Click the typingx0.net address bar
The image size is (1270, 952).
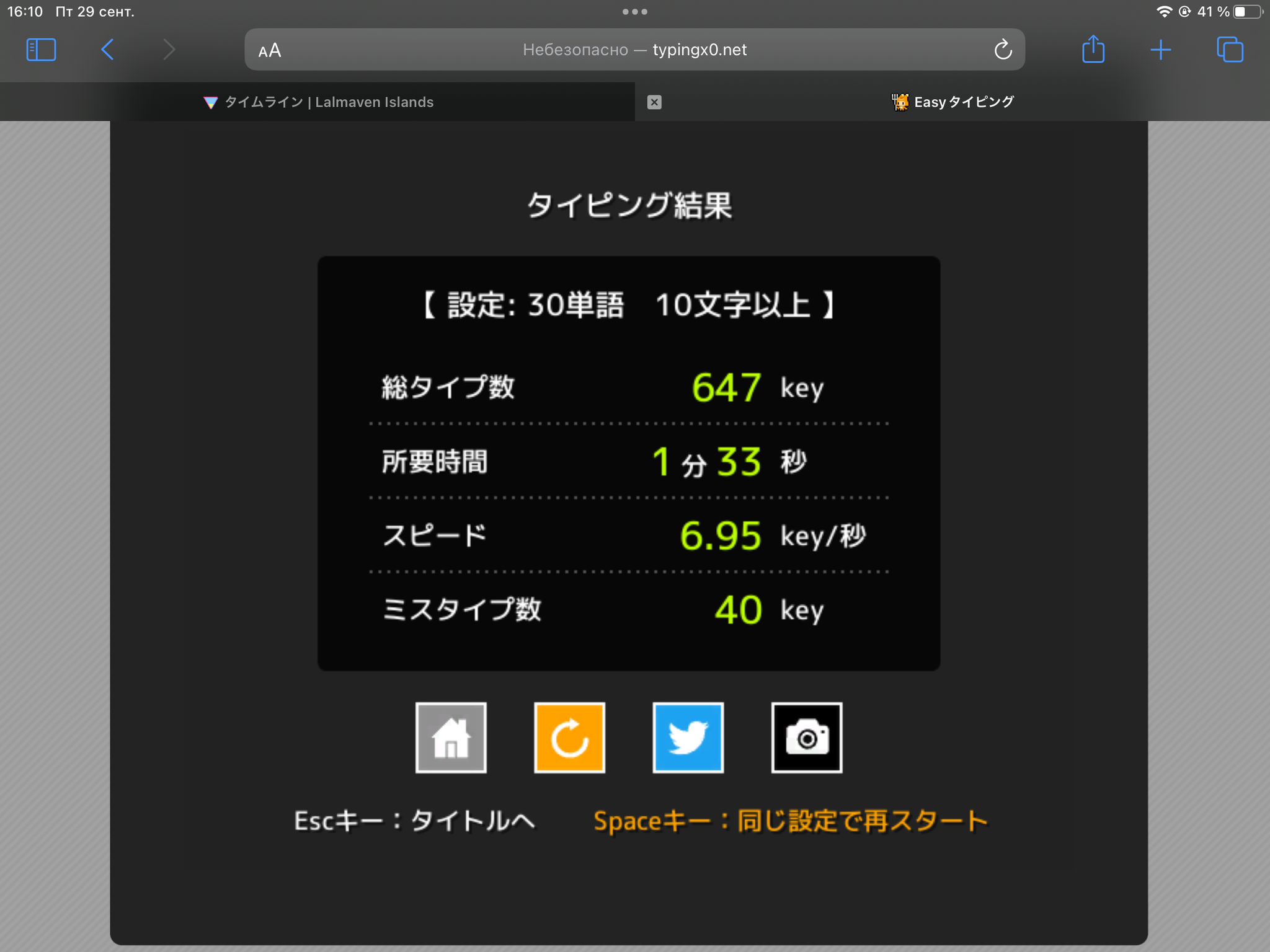(x=634, y=50)
